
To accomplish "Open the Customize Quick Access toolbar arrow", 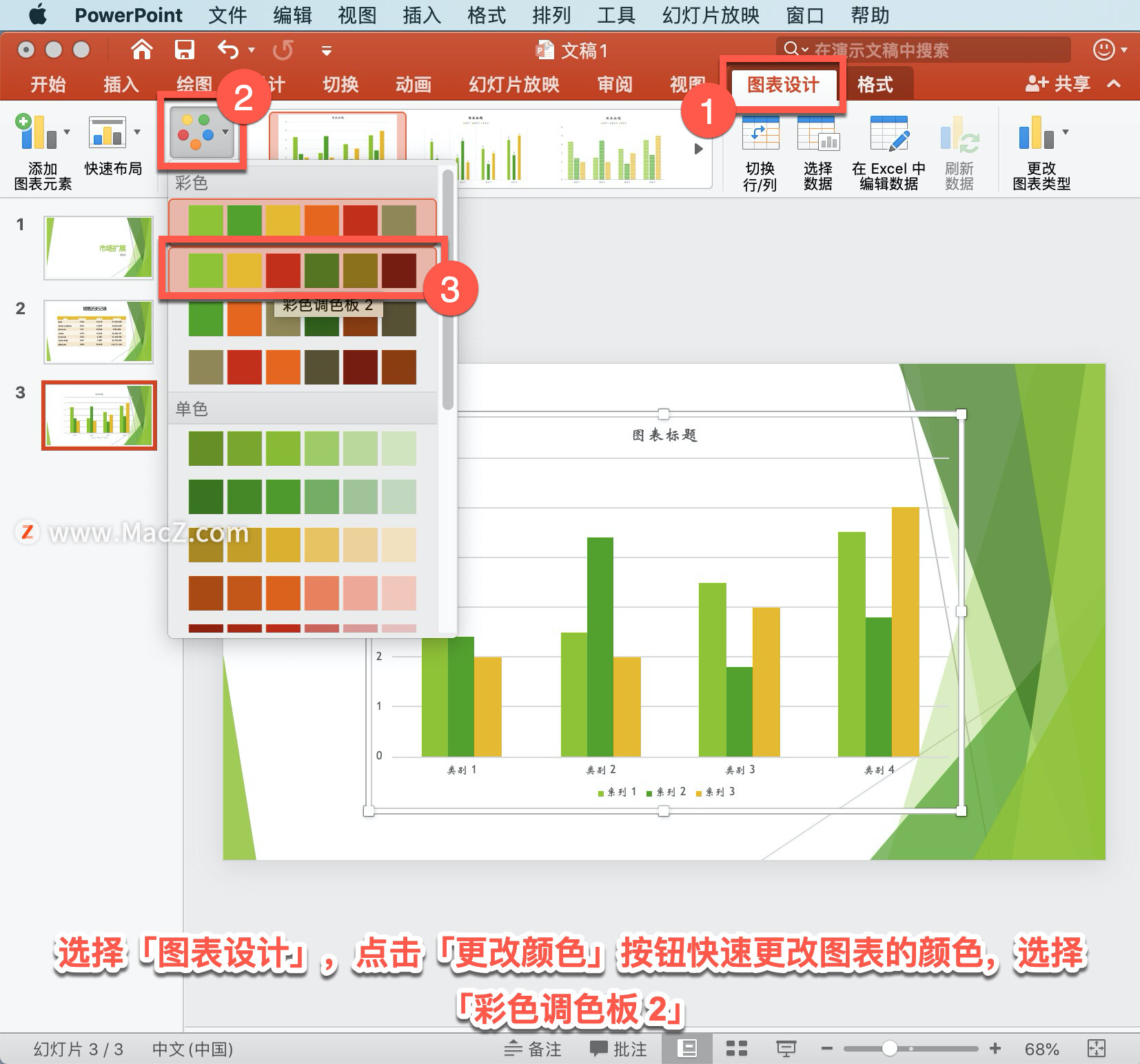I will pyautogui.click(x=327, y=50).
